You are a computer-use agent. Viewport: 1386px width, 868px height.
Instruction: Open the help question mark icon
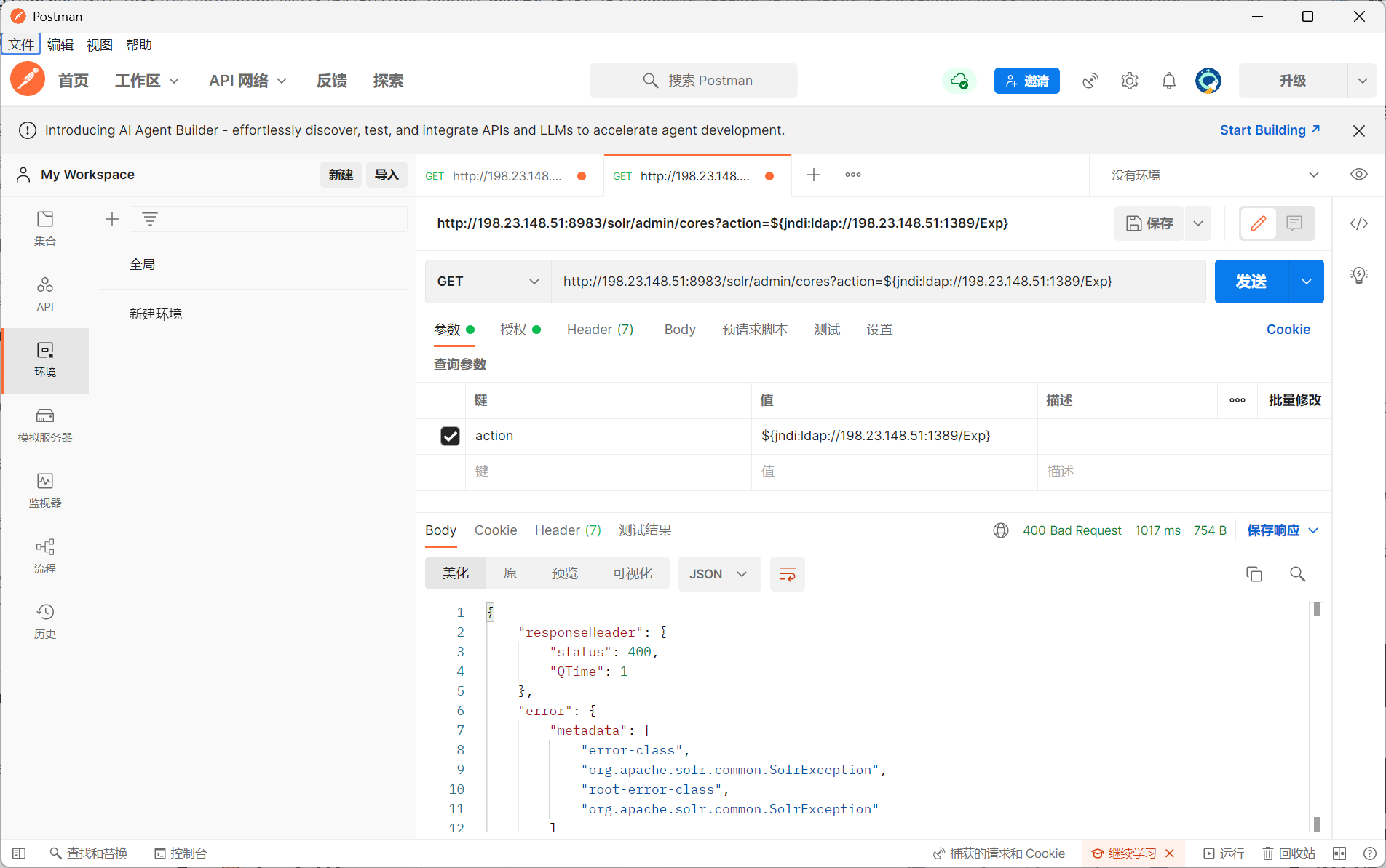coord(1369,853)
